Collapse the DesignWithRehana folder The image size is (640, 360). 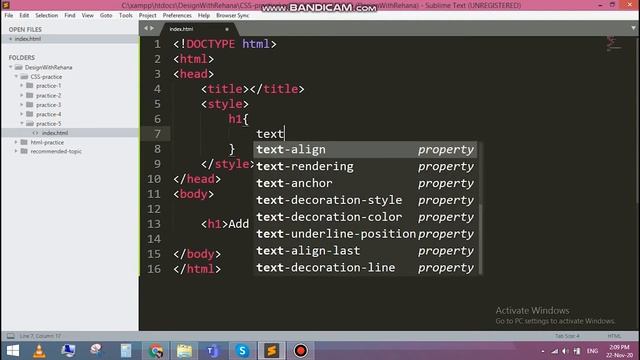pyautogui.click(x=11, y=67)
